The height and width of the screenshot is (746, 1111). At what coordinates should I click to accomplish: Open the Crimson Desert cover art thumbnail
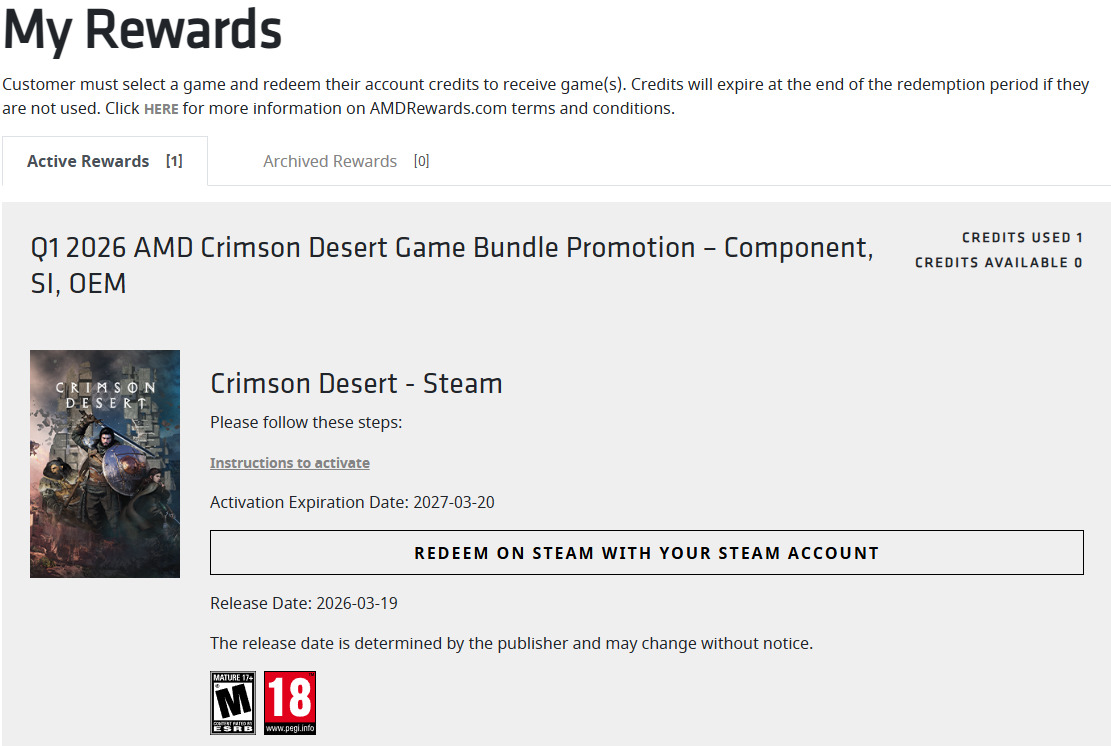[105, 464]
